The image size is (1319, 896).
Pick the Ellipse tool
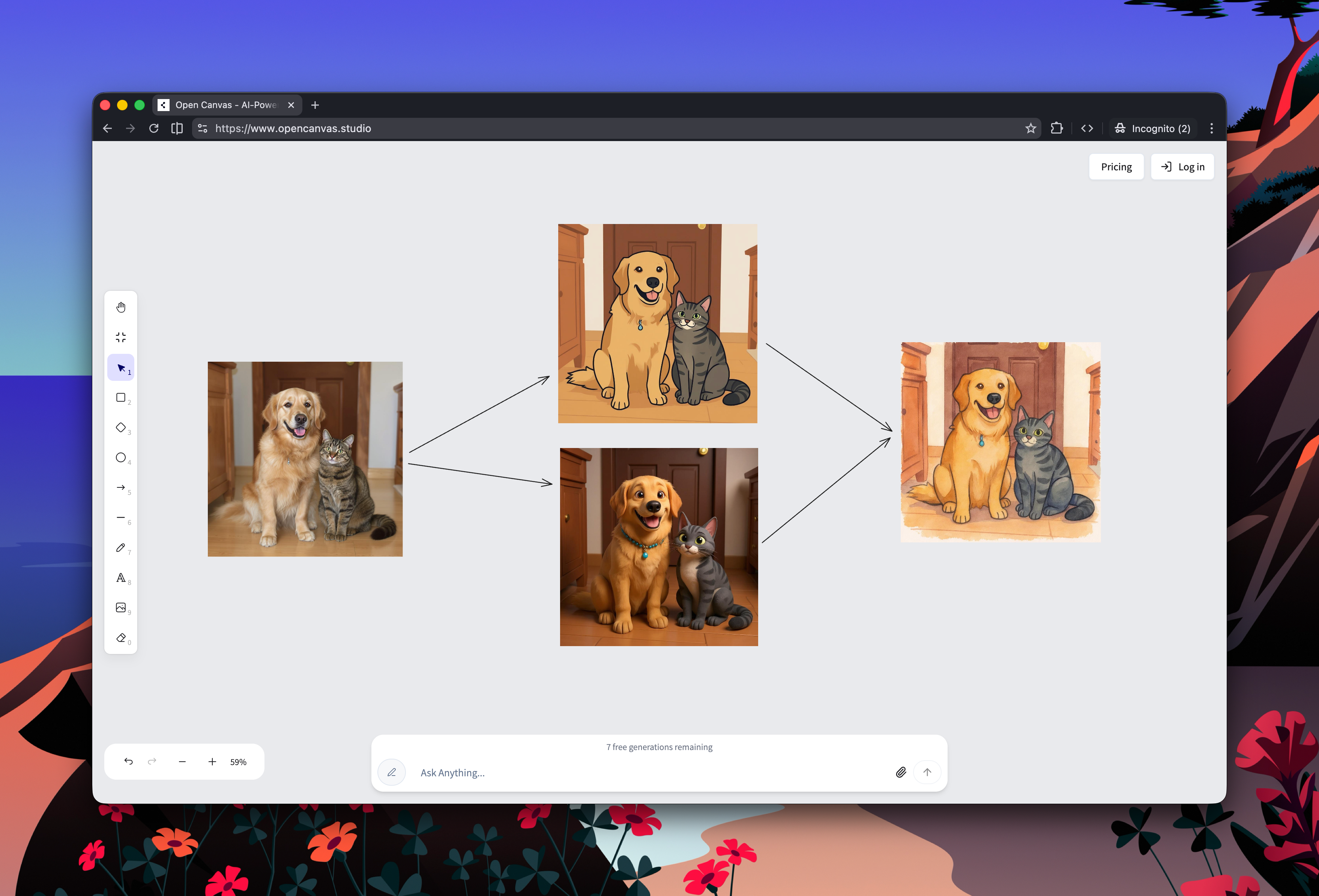[121, 458]
